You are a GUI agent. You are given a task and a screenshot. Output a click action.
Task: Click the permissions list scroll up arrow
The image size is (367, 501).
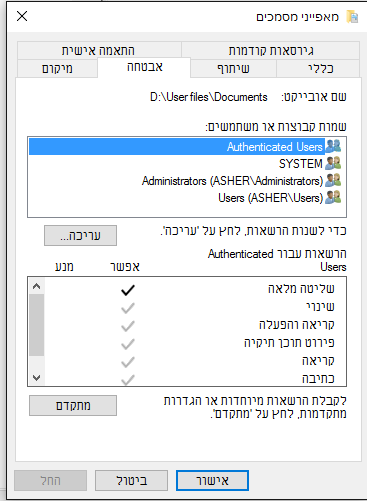point(37,286)
